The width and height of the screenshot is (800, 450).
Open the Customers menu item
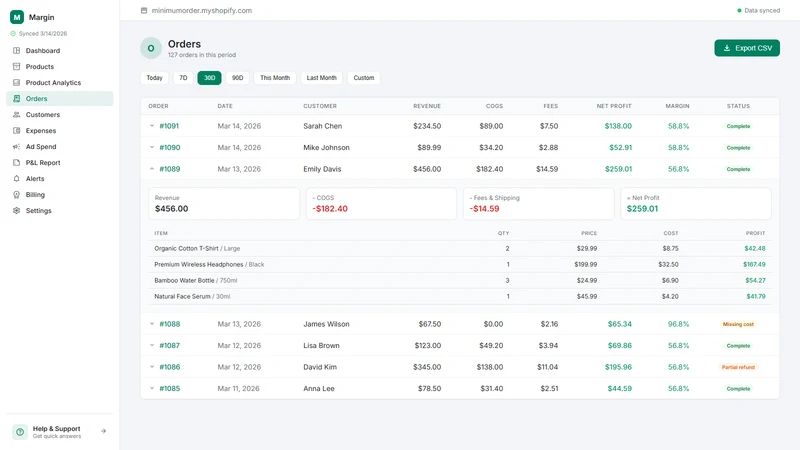click(x=43, y=115)
